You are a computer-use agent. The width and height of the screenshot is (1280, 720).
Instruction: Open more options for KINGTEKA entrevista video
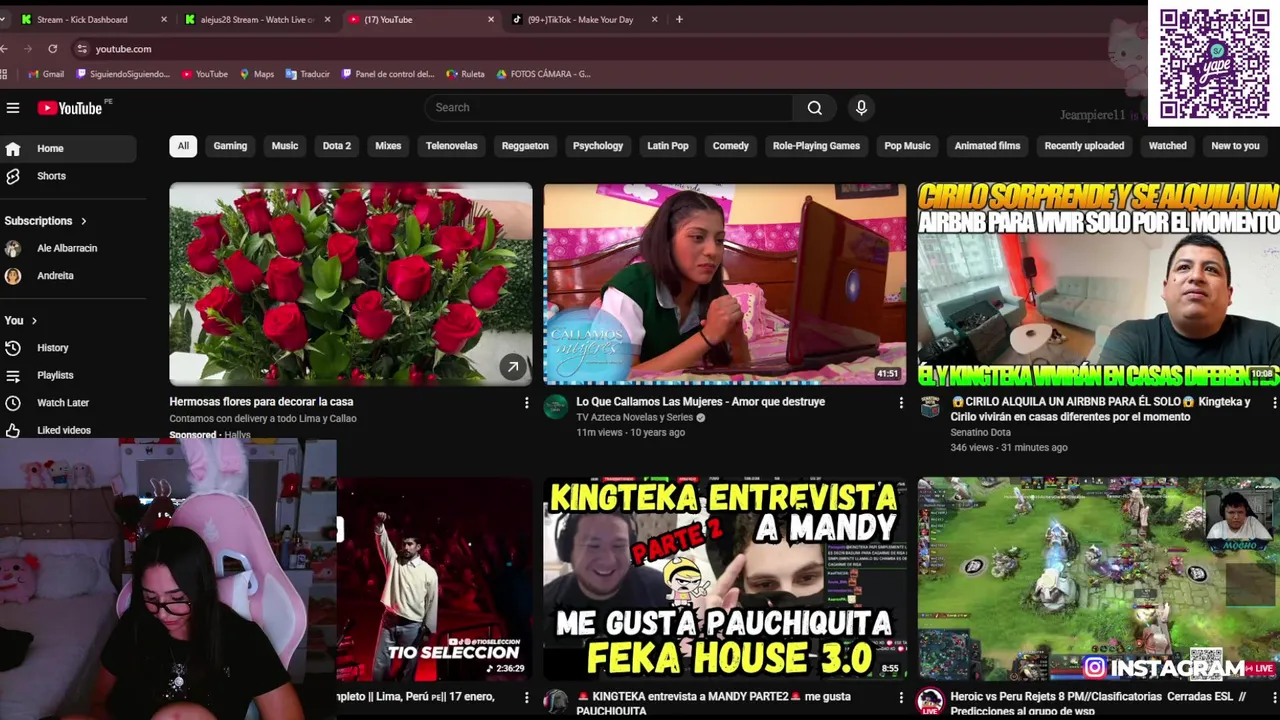tap(901, 698)
